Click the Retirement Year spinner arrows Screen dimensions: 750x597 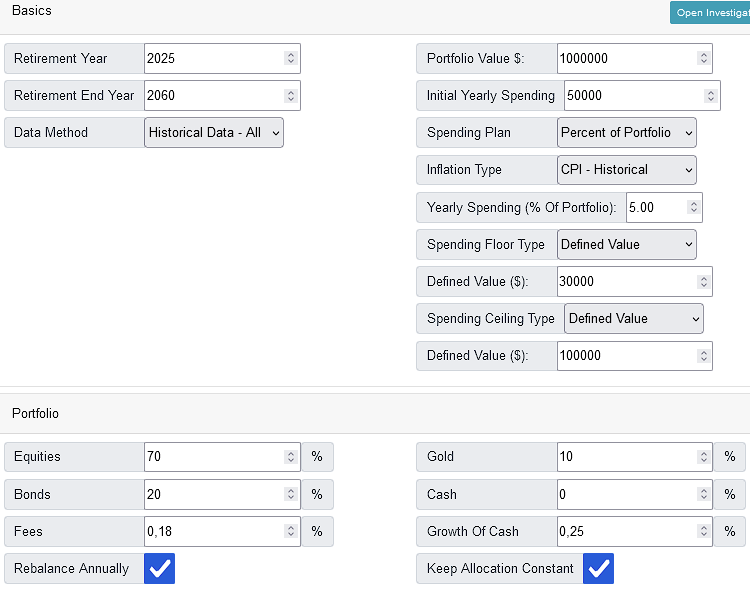290,58
